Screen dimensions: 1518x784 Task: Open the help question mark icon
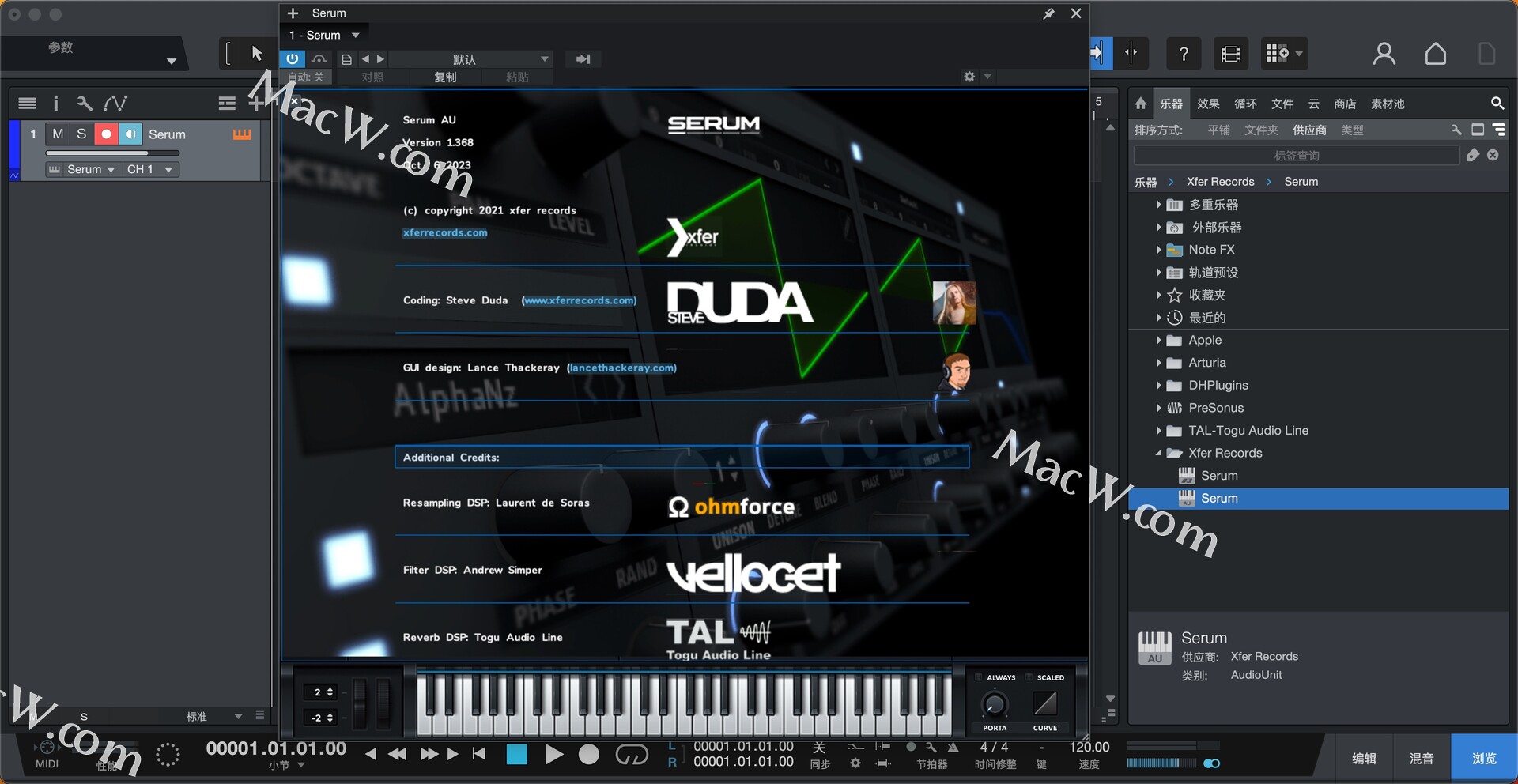point(1184,54)
